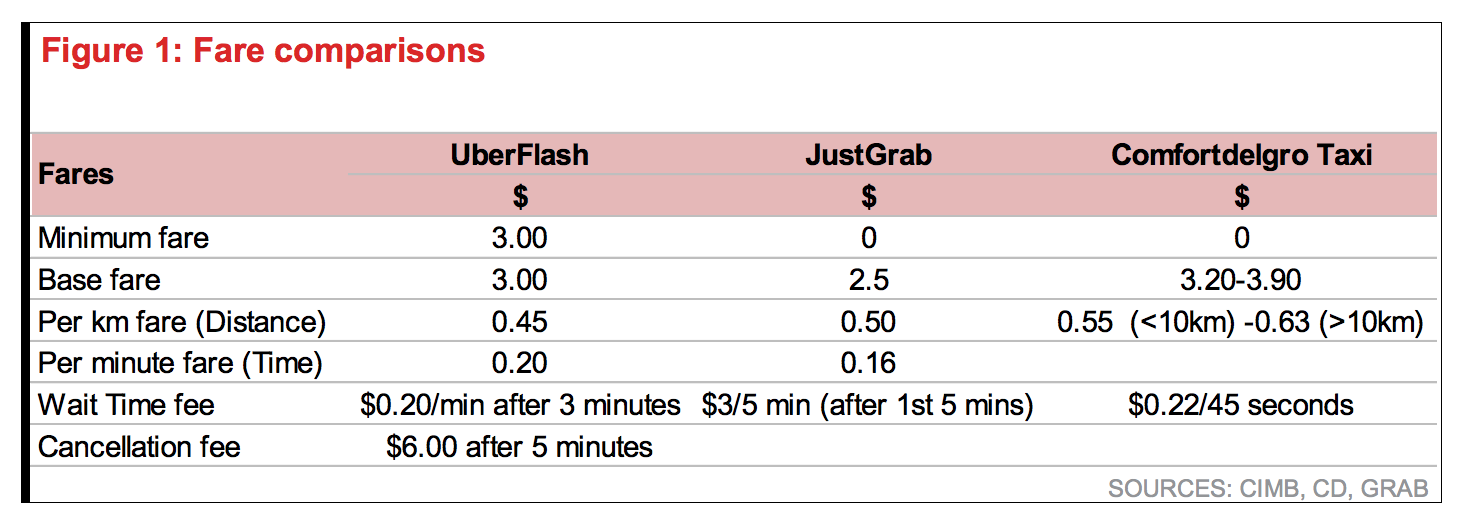
Task: Click the "SOURCES: CIMB, CD, GRAB" footnote
Action: (1268, 489)
